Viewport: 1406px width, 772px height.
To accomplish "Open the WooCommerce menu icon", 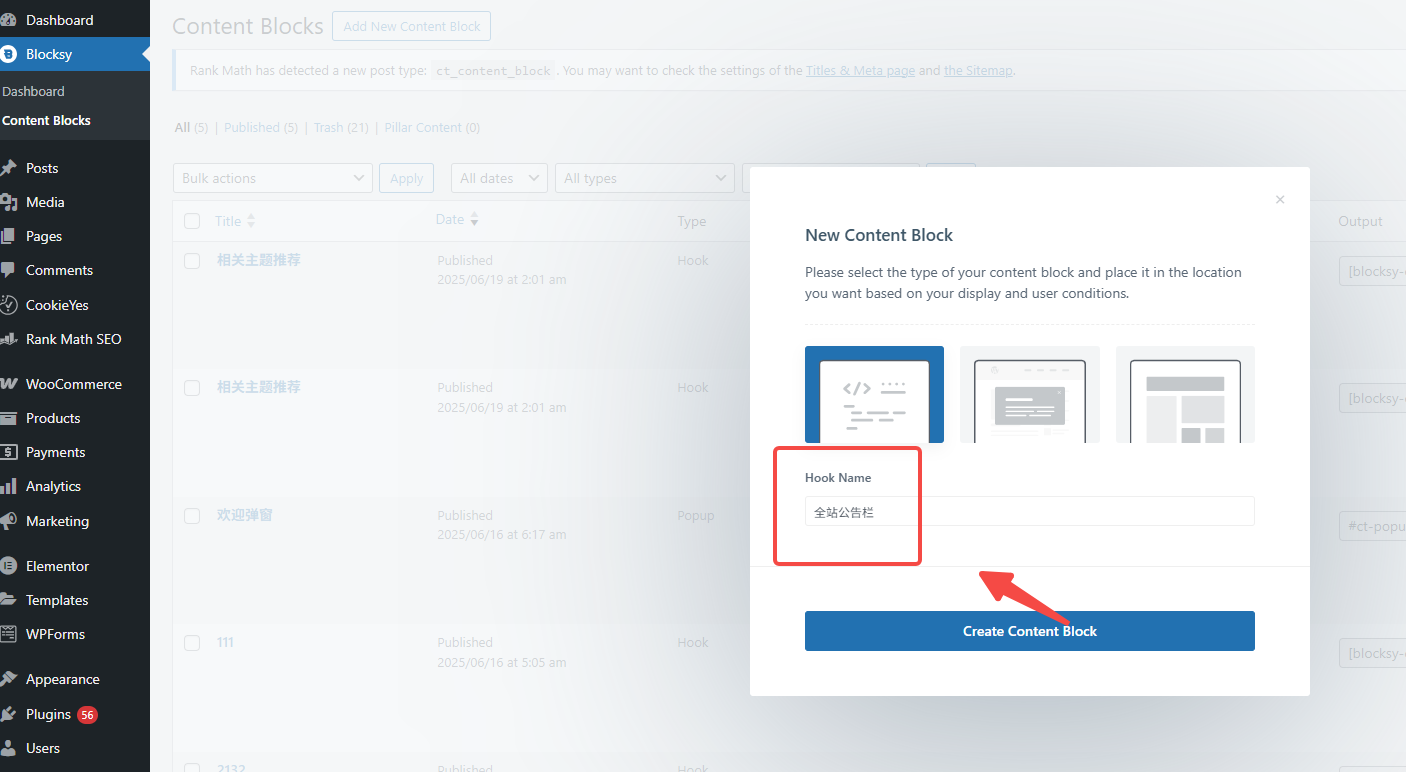I will [12, 384].
